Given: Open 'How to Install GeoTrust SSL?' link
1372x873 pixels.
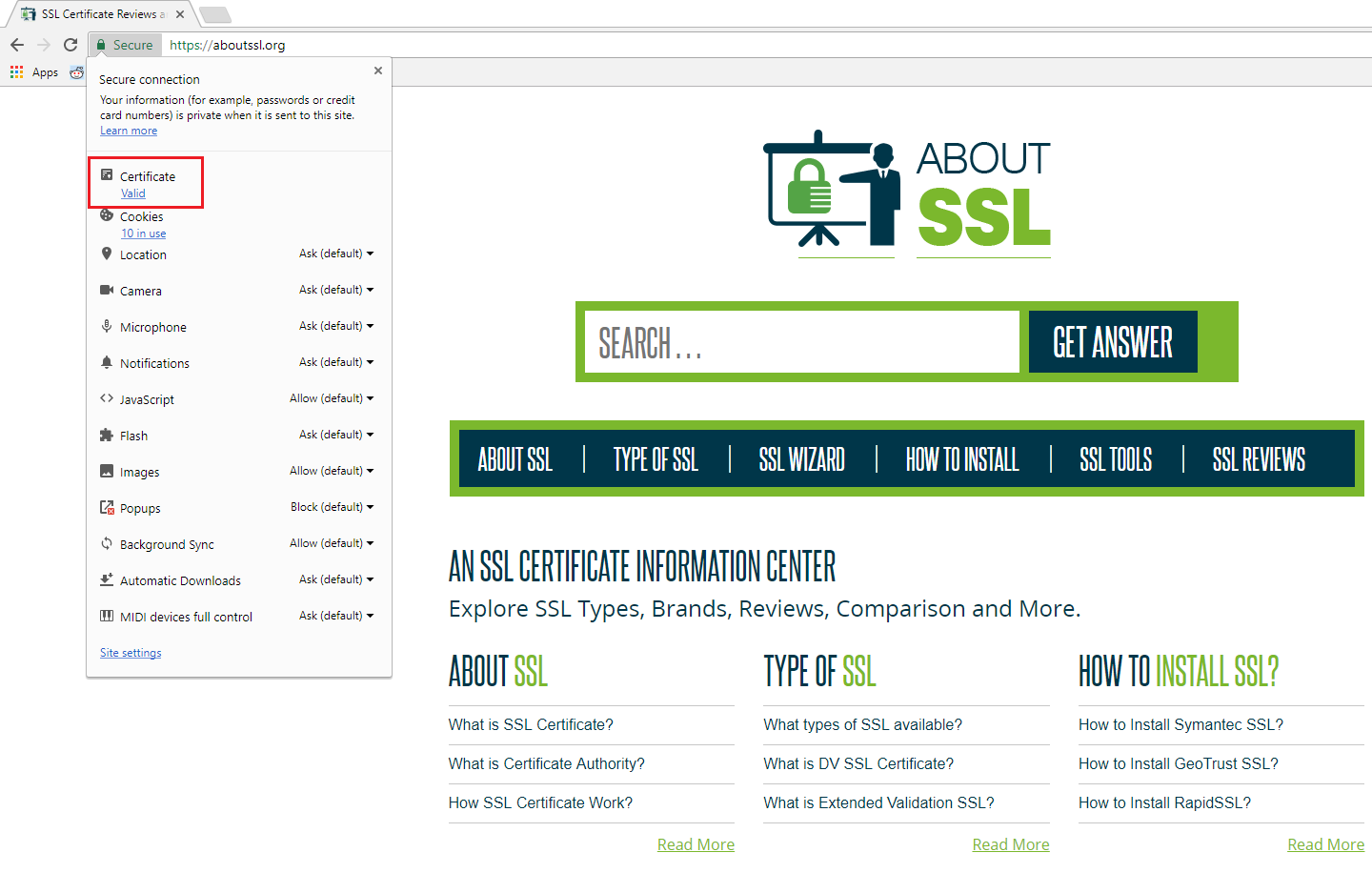Looking at the screenshot, I should (1179, 763).
